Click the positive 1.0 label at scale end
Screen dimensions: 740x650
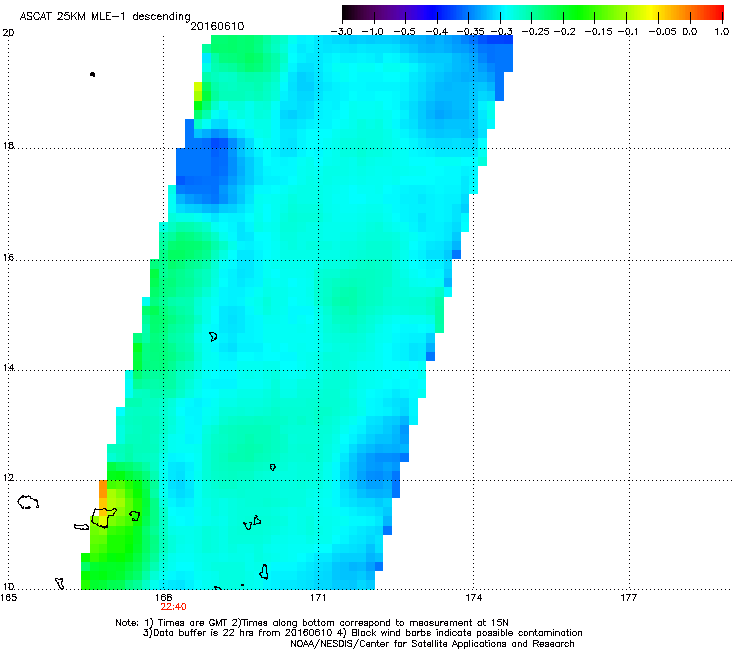[722, 32]
